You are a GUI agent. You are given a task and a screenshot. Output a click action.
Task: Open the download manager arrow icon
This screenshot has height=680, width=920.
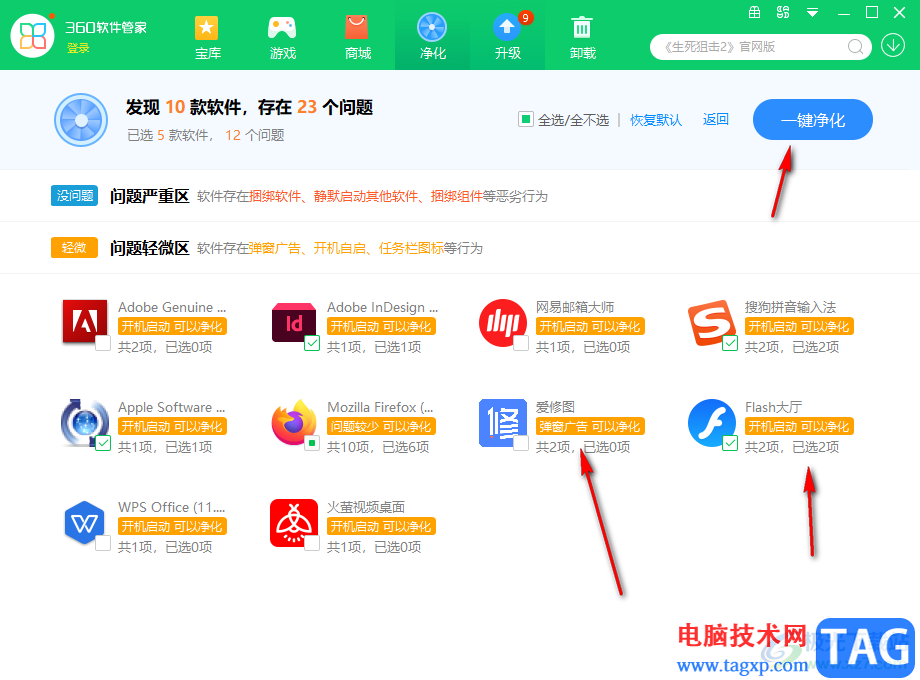(893, 46)
